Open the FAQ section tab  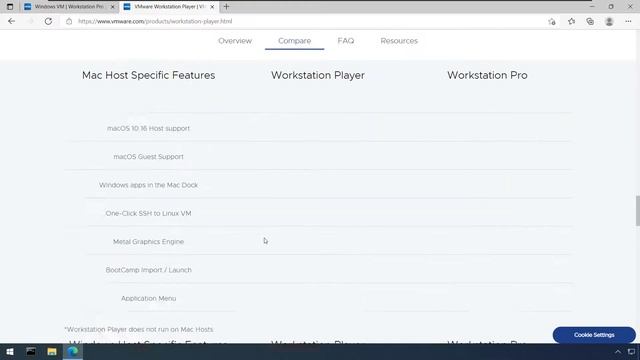[346, 41]
